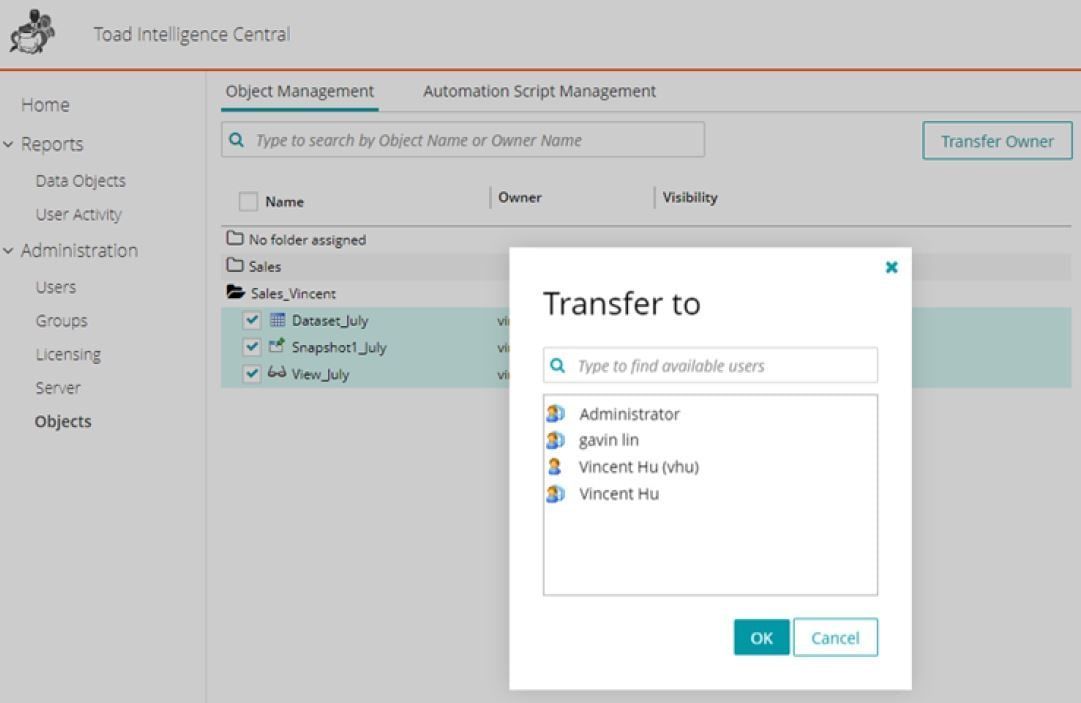Switch to the Automation Script Management tab

tap(540, 91)
